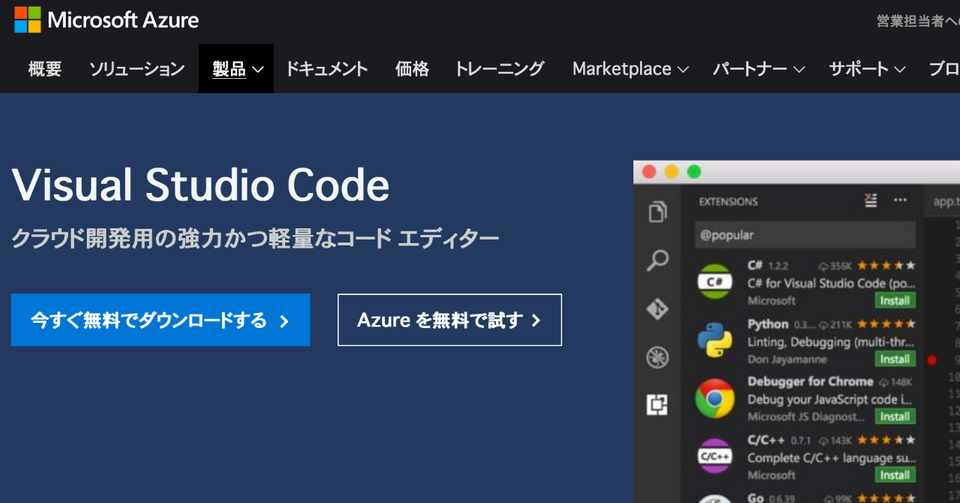
Task: Open the ソリューション nav item
Action: click(137, 69)
